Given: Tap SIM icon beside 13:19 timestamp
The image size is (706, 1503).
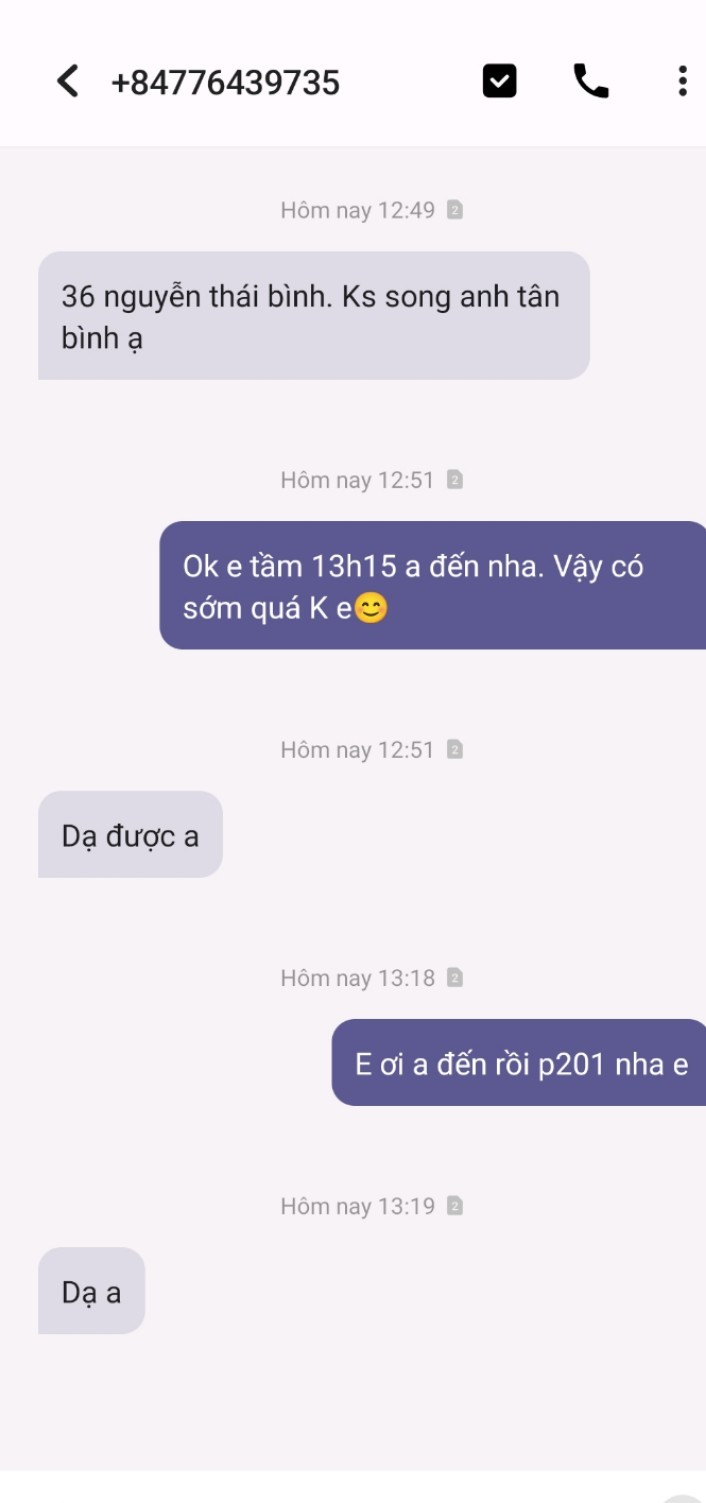Looking at the screenshot, I should 454,1206.
